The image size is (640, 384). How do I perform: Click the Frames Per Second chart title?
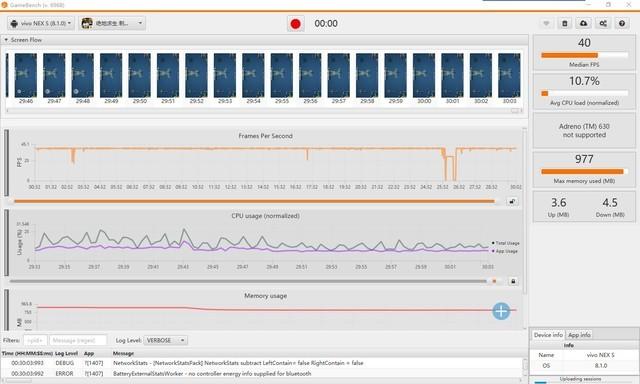coord(265,136)
